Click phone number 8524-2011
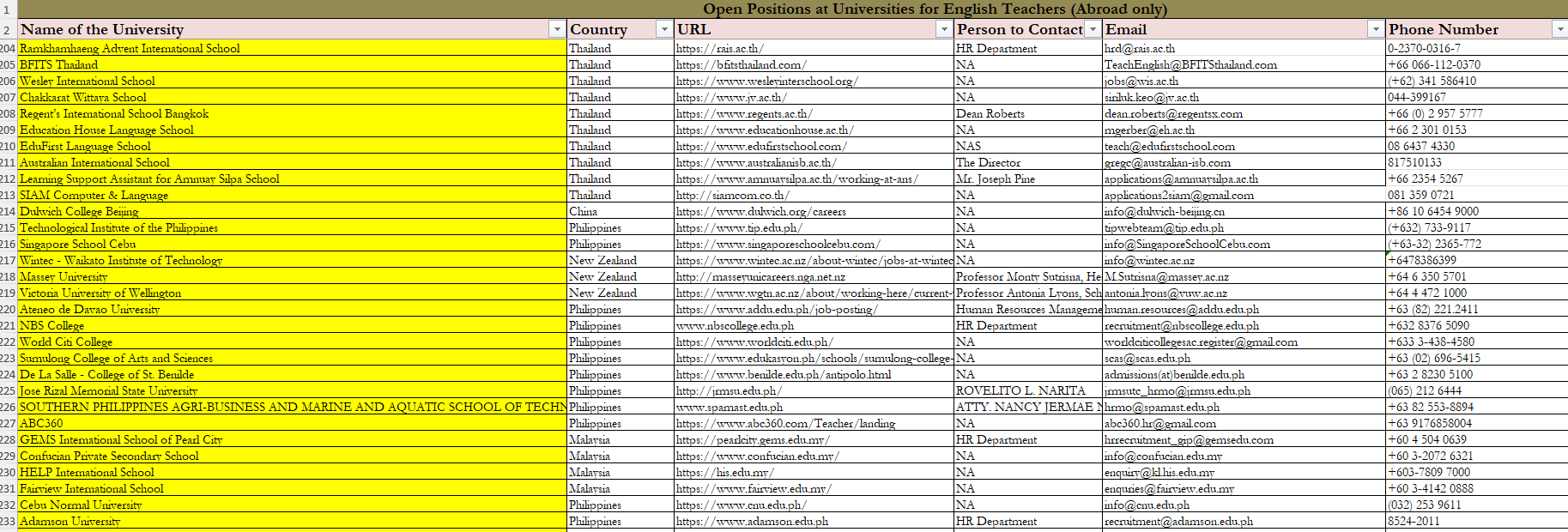 point(1476,521)
